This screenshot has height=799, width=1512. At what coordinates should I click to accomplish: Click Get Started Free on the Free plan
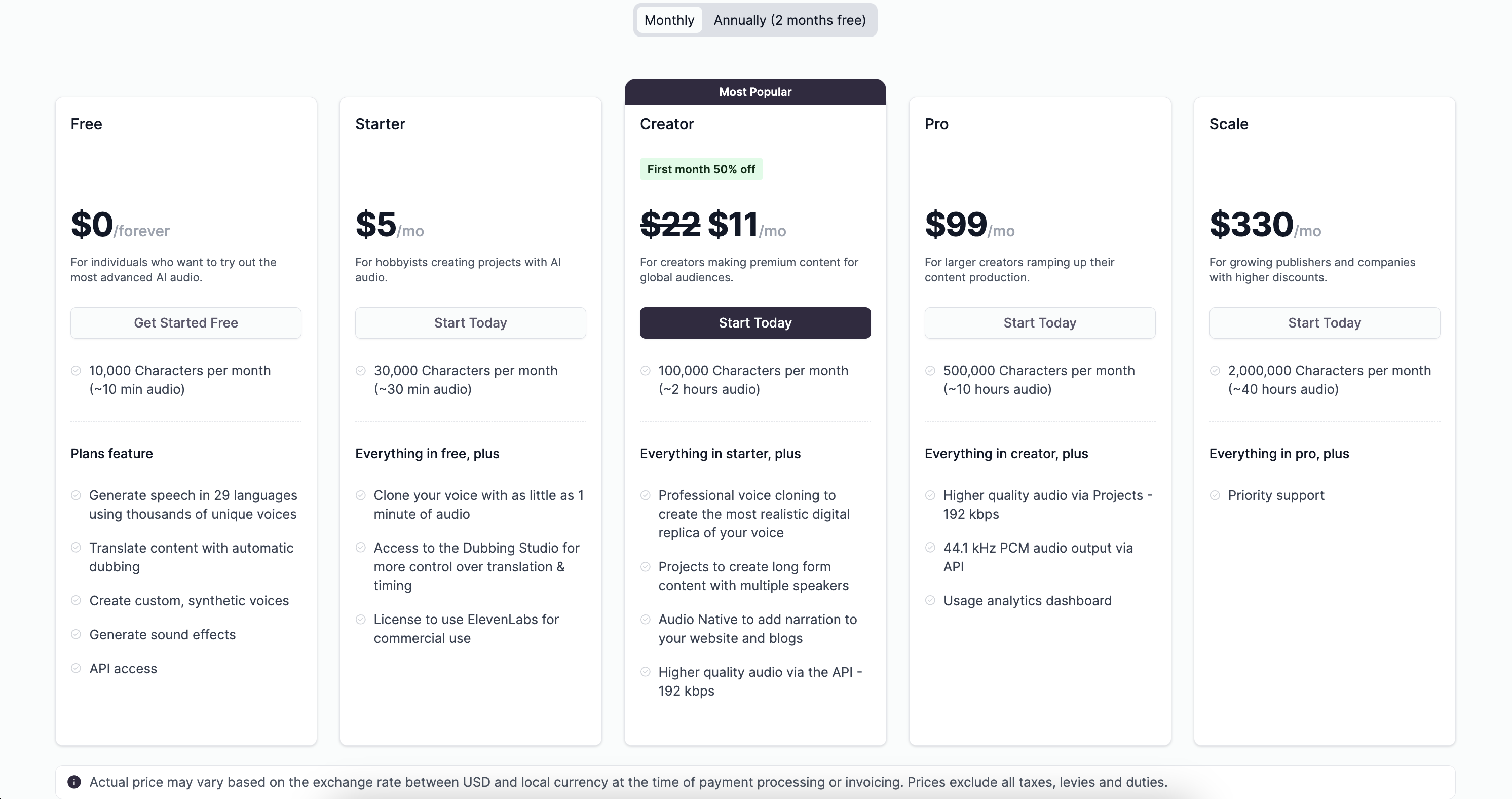(185, 322)
